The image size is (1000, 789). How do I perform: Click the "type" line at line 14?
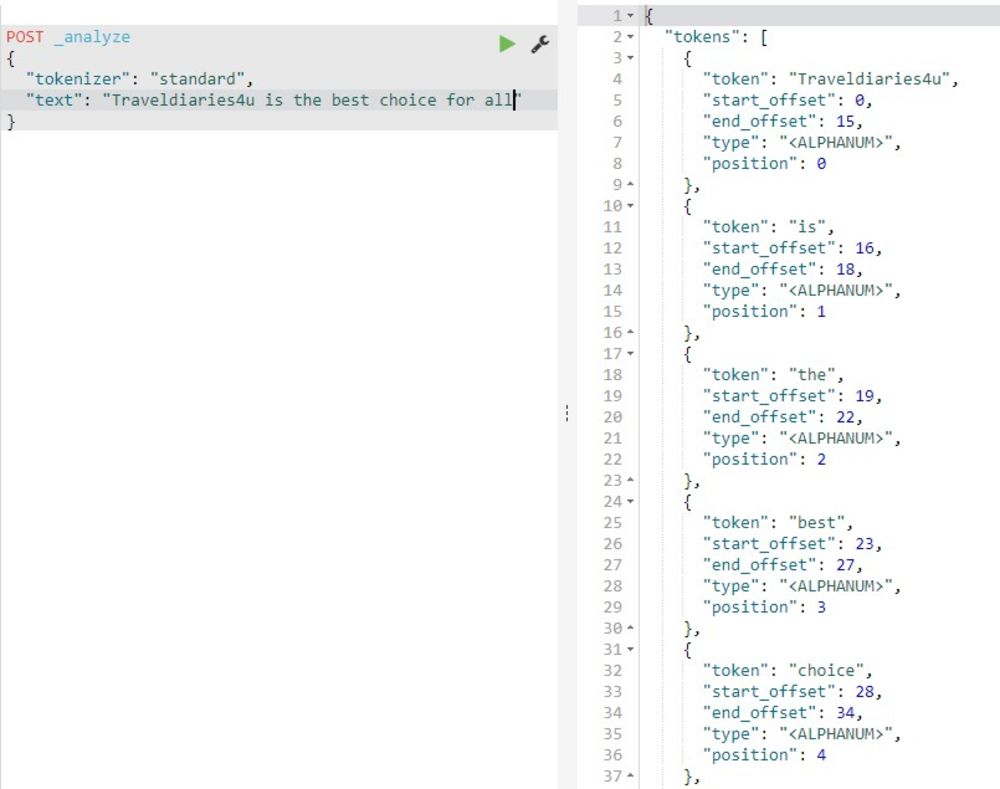coord(802,290)
